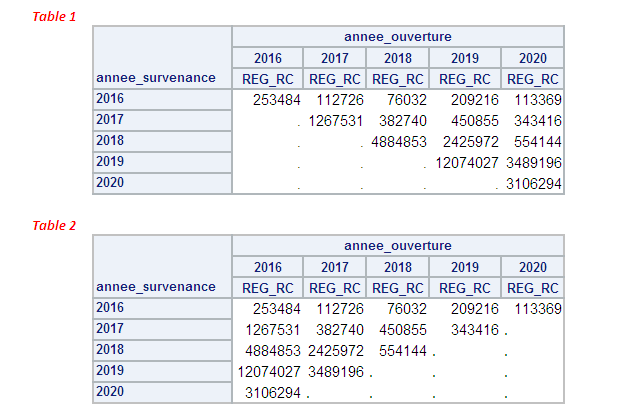Select cell 1267531 in Table 1

pyautogui.click(x=335, y=121)
